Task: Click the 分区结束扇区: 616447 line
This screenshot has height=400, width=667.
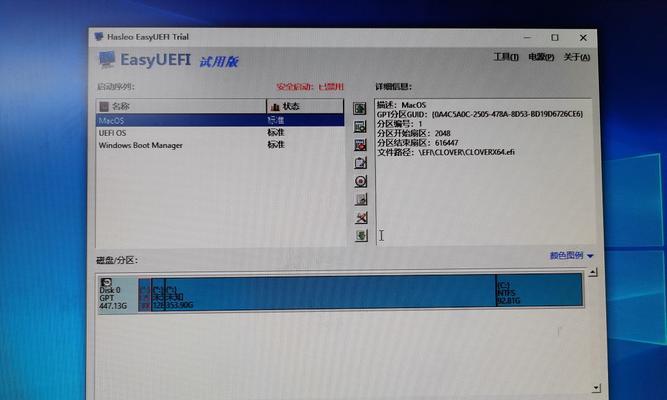Action: [x=418, y=143]
